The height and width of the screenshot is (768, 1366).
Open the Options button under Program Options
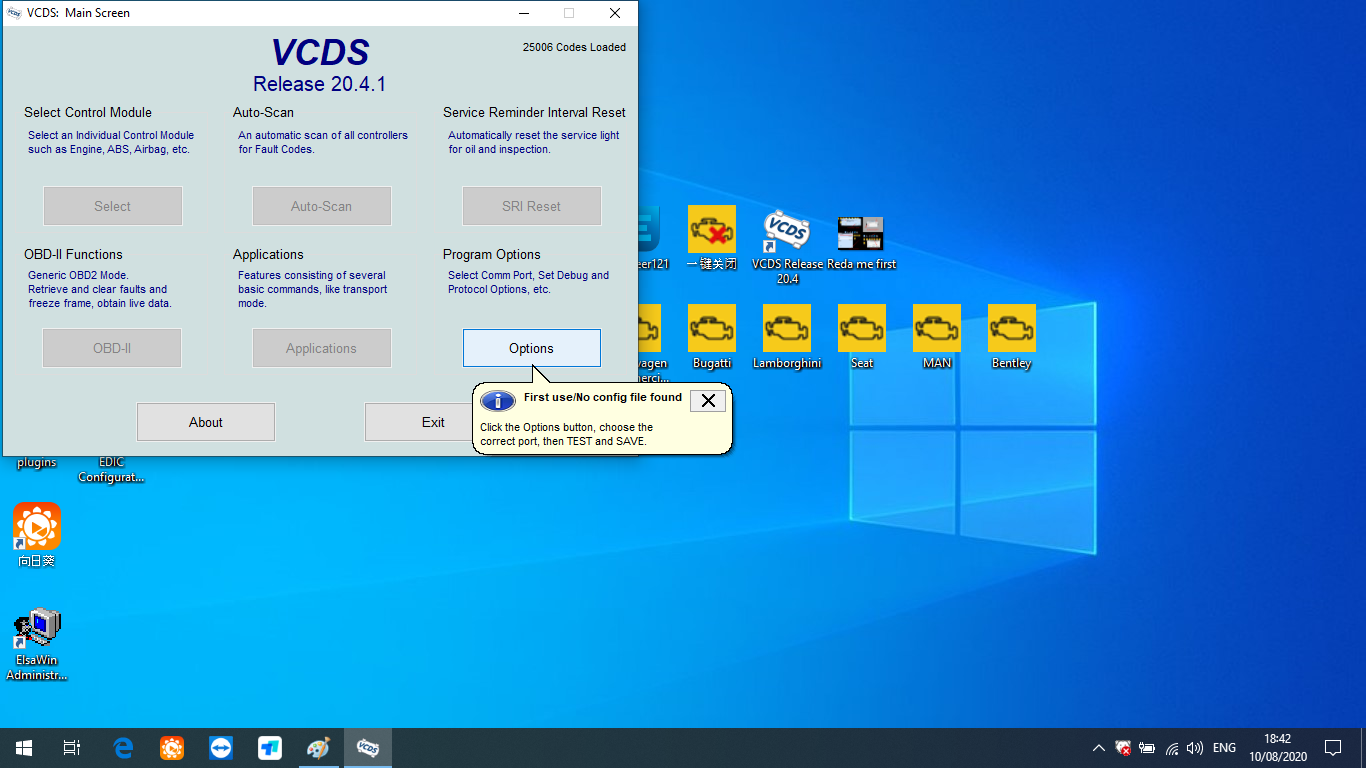click(x=531, y=348)
